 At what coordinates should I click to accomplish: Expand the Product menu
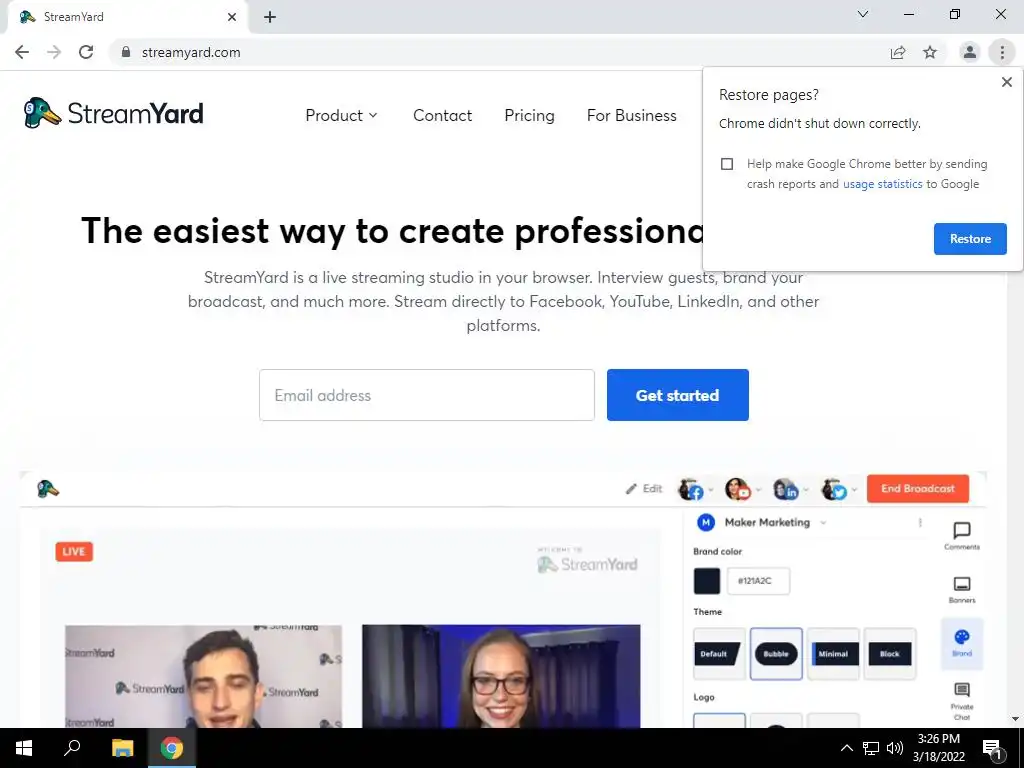tap(341, 116)
